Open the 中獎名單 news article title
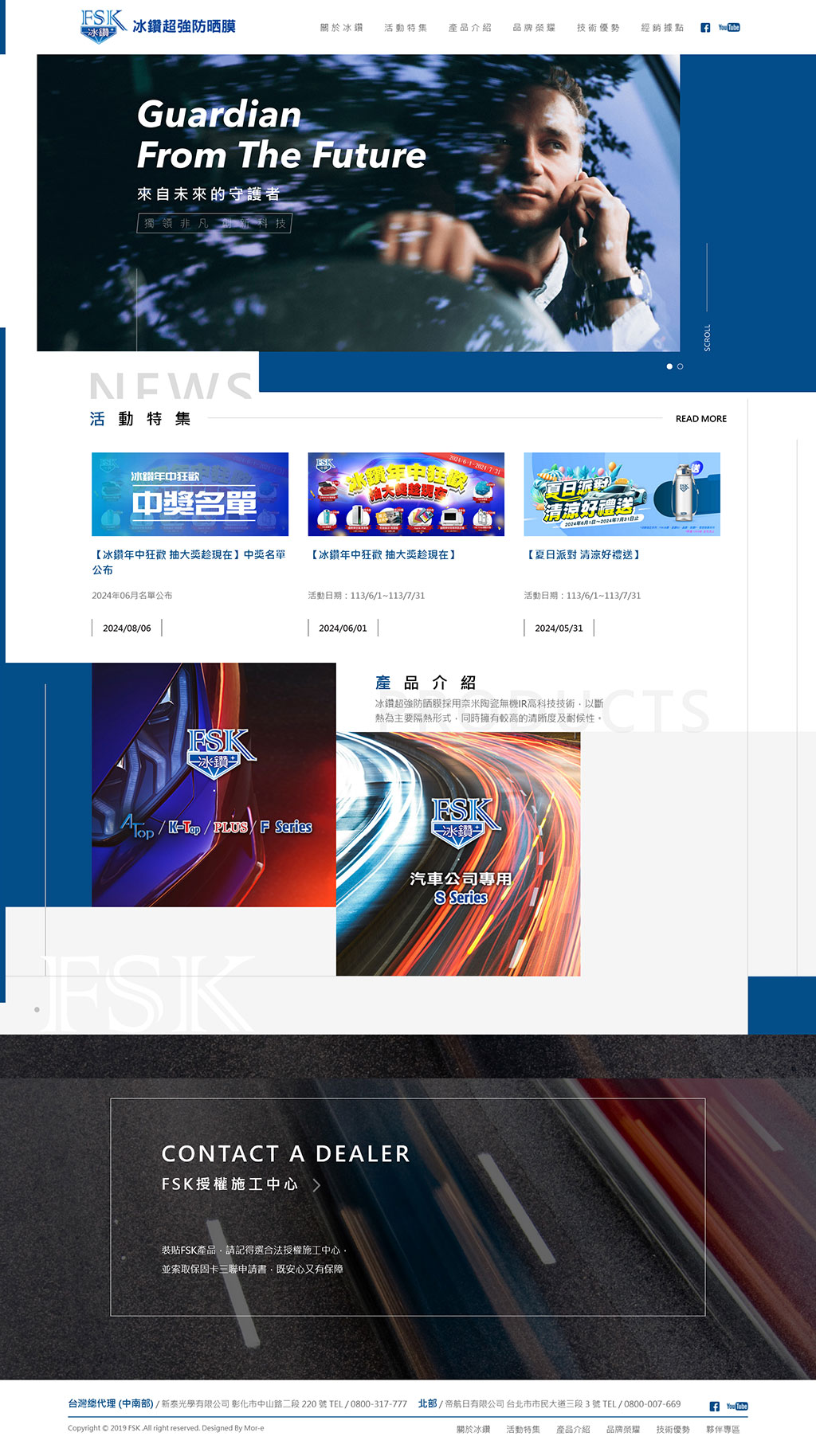The height and width of the screenshot is (1456, 816). click(x=189, y=562)
